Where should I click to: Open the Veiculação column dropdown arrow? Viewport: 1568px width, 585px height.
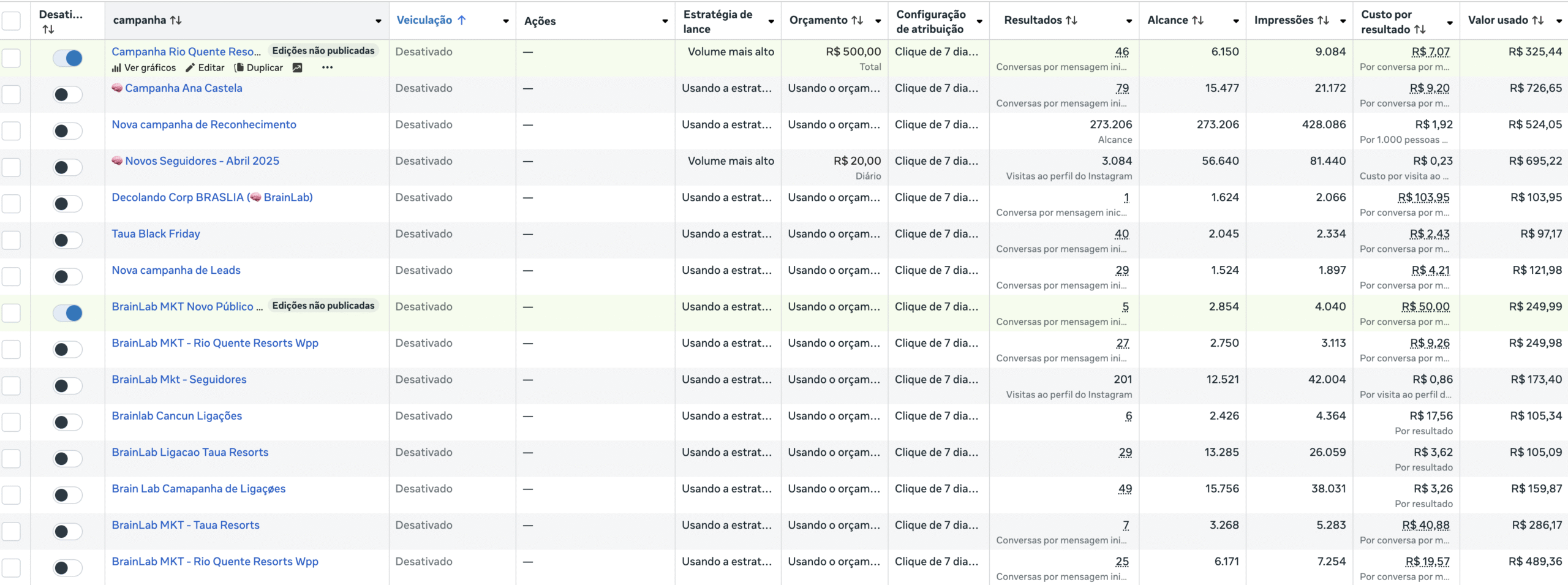(506, 21)
